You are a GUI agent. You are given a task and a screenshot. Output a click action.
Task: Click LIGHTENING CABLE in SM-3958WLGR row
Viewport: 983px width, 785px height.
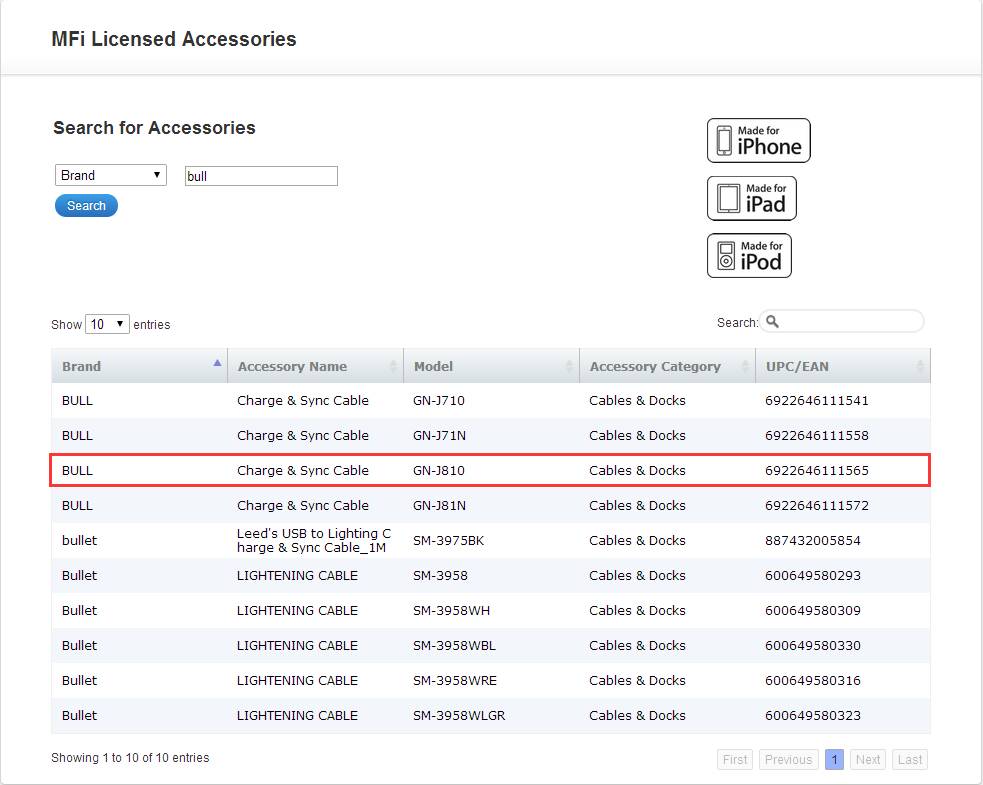(297, 716)
